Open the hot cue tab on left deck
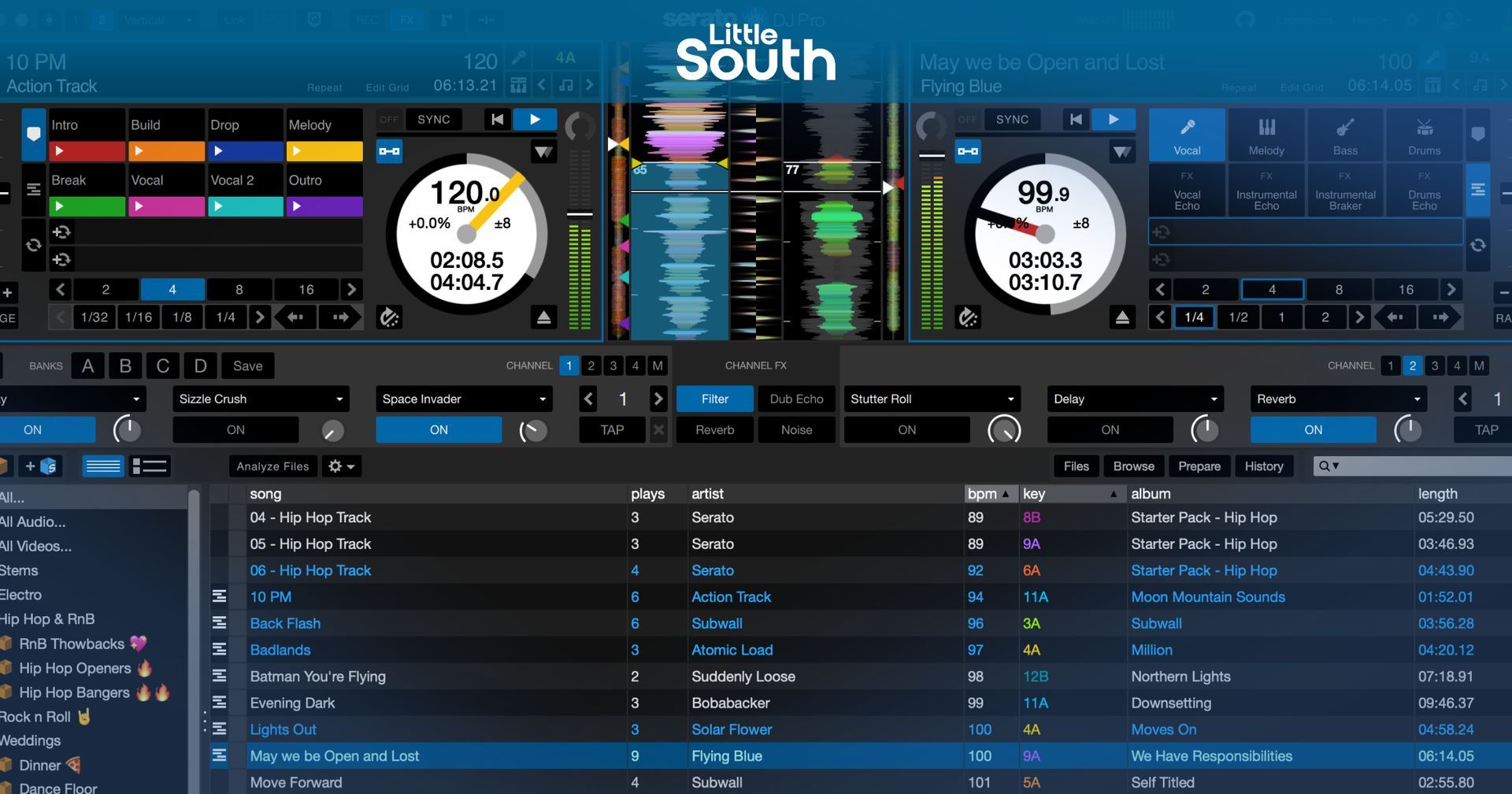Image resolution: width=1512 pixels, height=794 pixels. pos(33,135)
